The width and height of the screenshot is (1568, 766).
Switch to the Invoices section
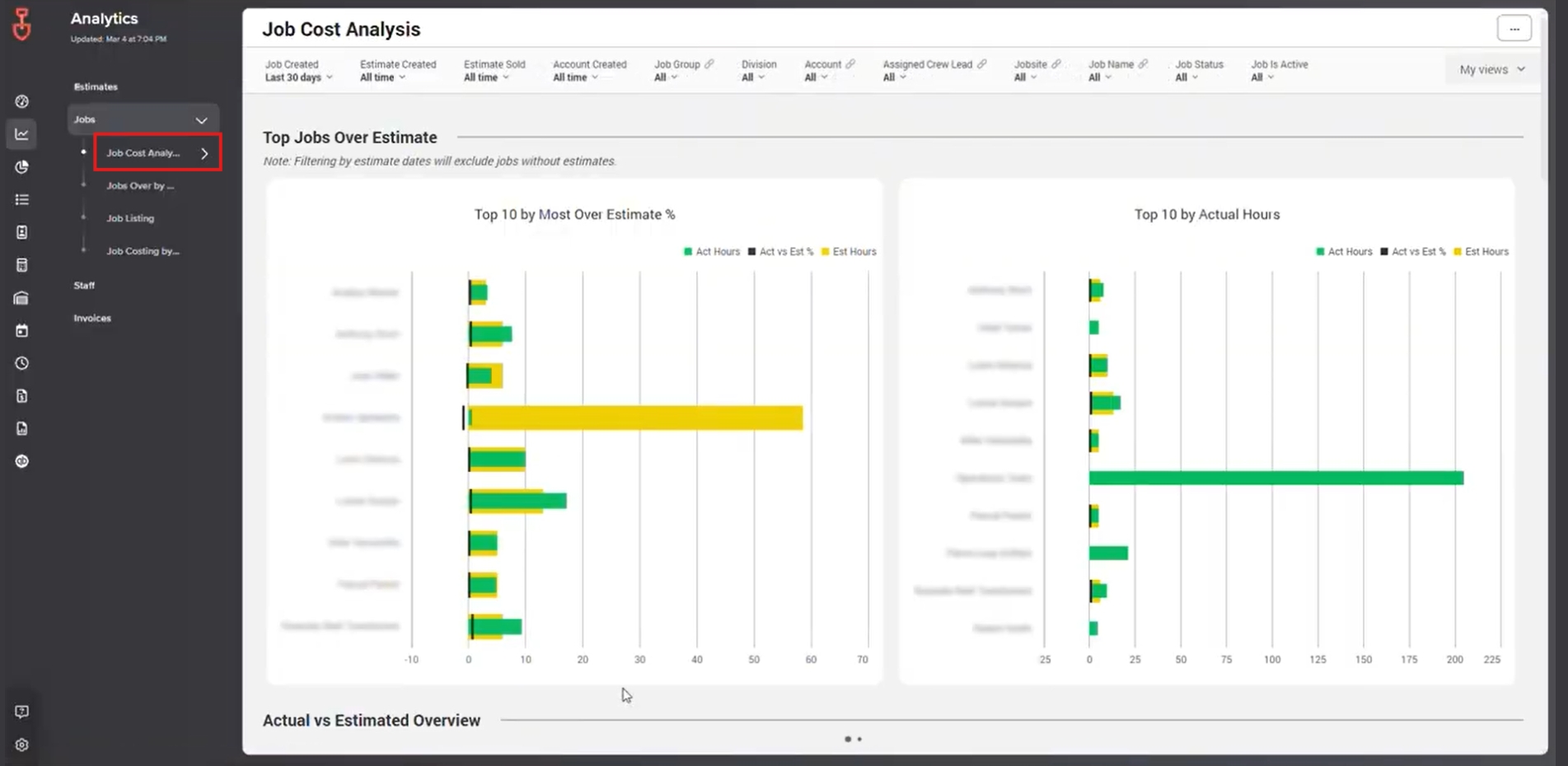pos(91,317)
